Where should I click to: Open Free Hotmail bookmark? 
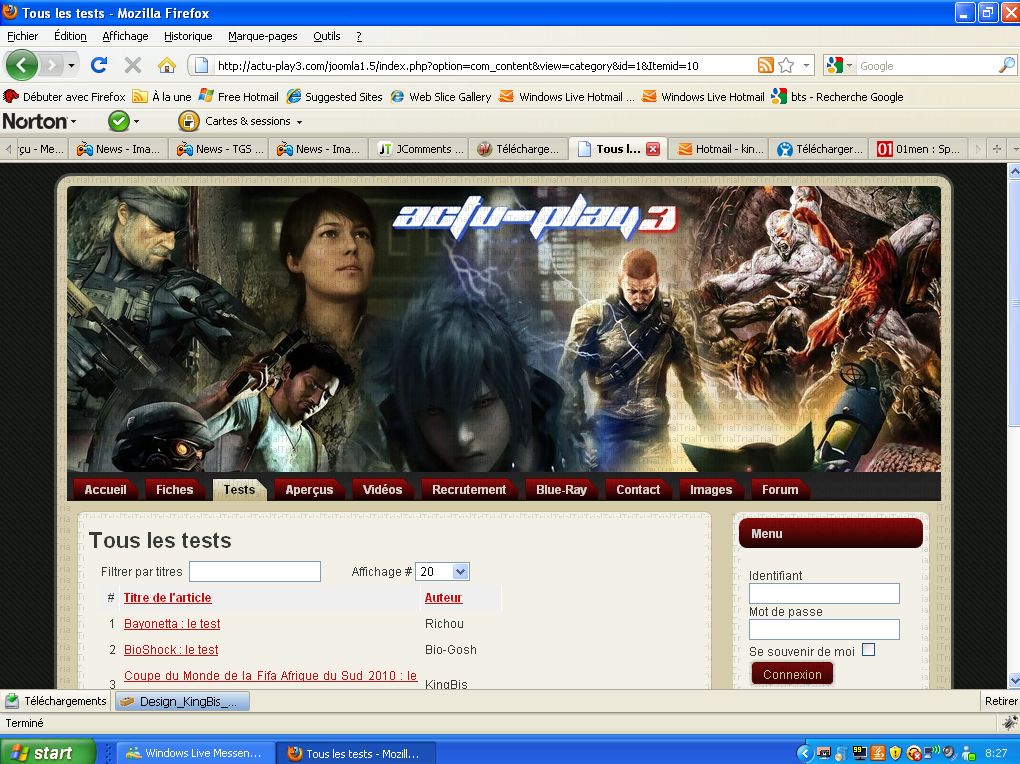point(239,97)
